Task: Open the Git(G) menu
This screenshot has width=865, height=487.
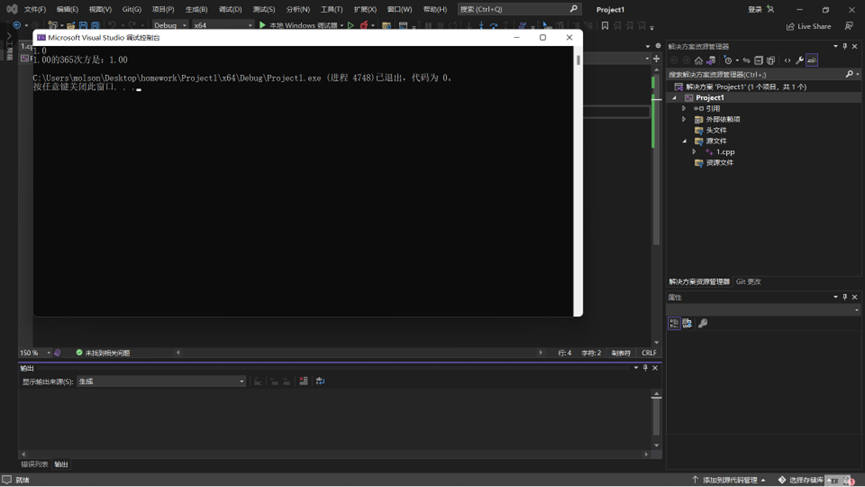Action: [132, 9]
